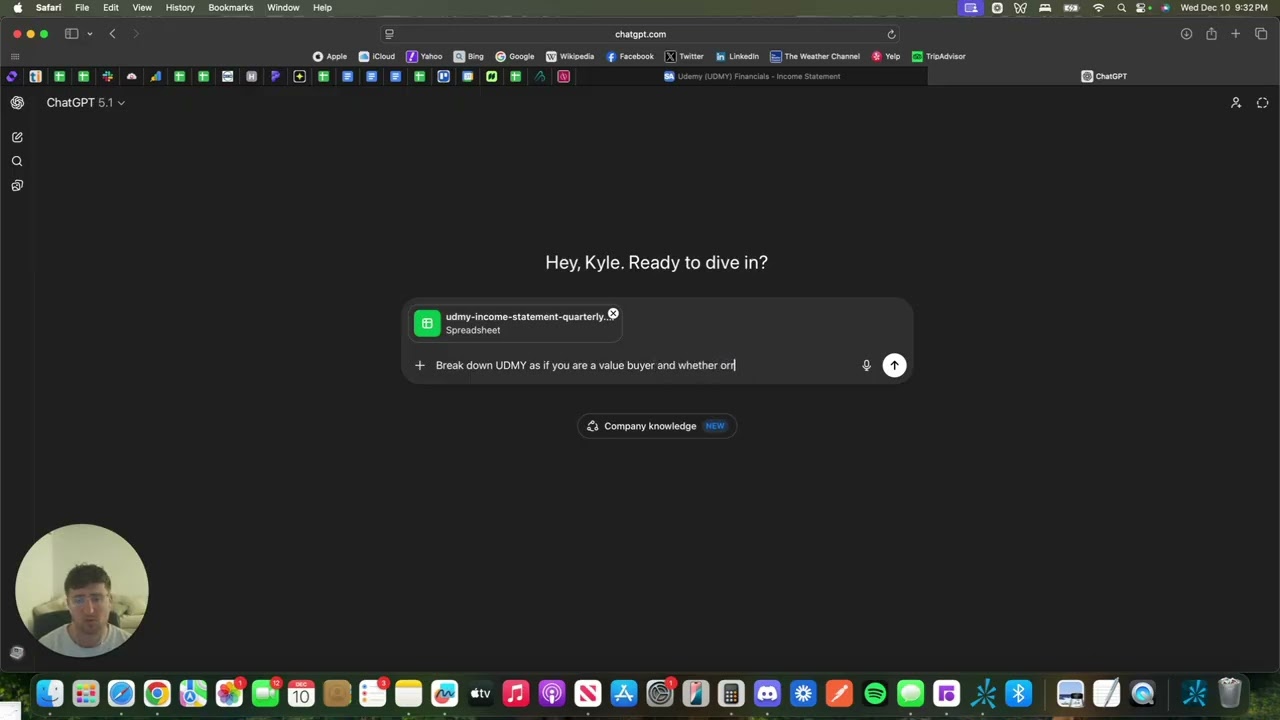1280x720 pixels.
Task: Show Safari tab overview
Action: tap(1261, 34)
